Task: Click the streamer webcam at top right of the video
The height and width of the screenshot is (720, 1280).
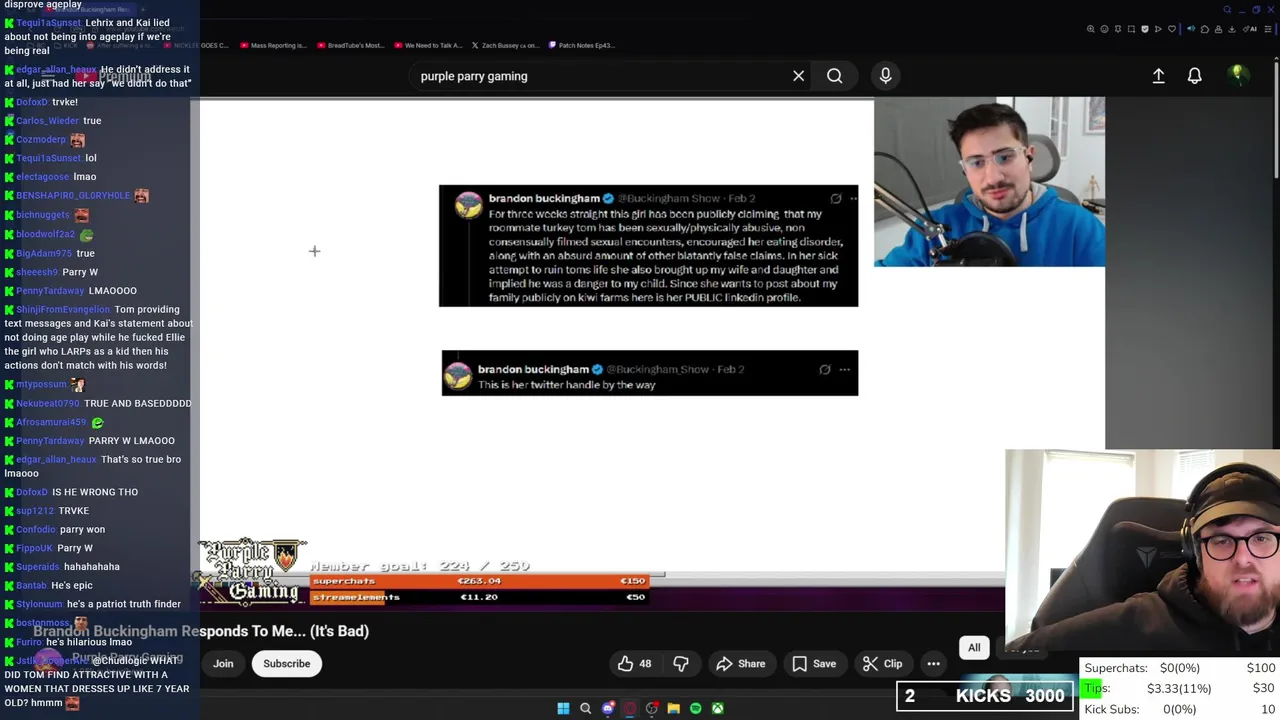Action: click(989, 182)
